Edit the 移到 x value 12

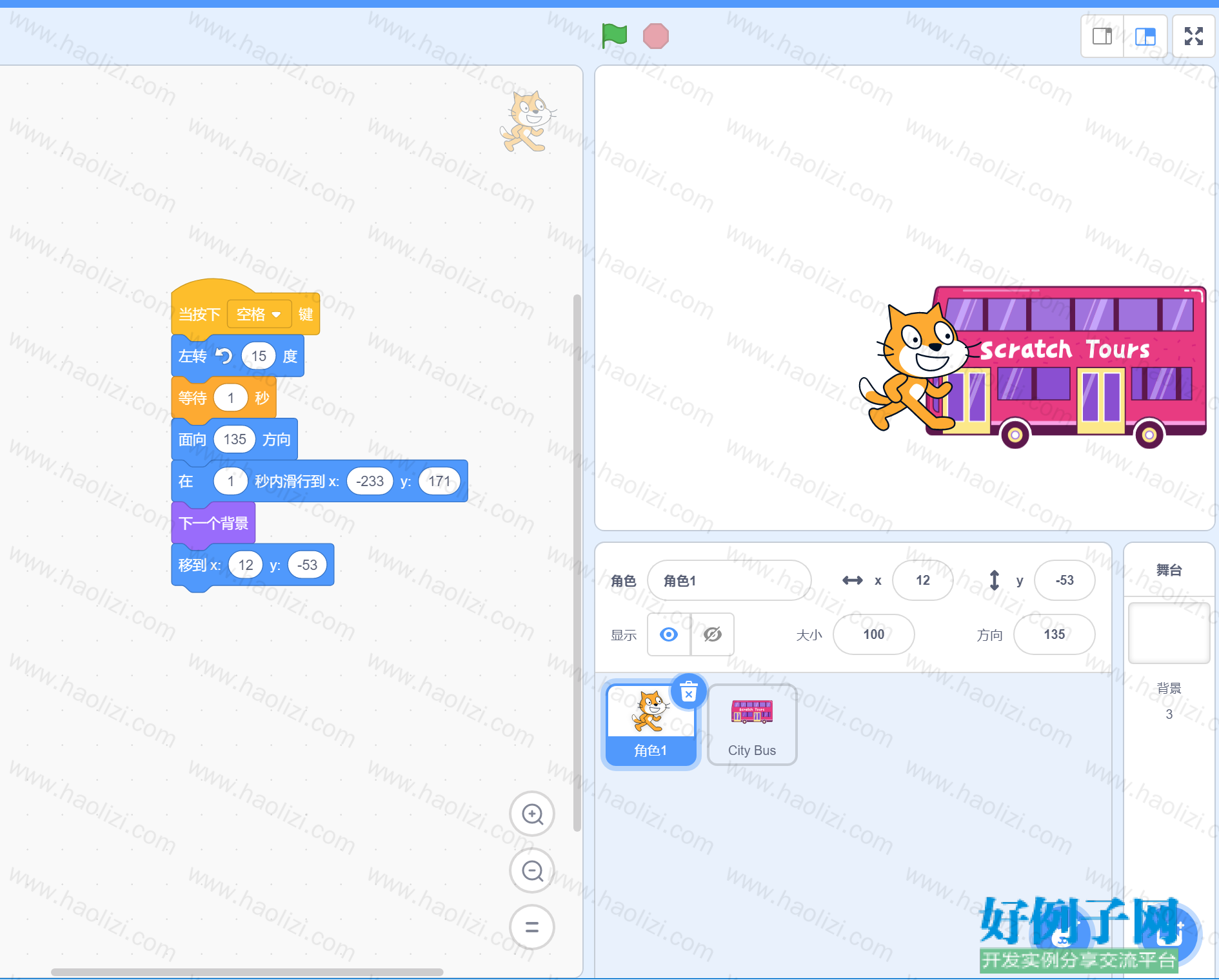click(x=246, y=565)
